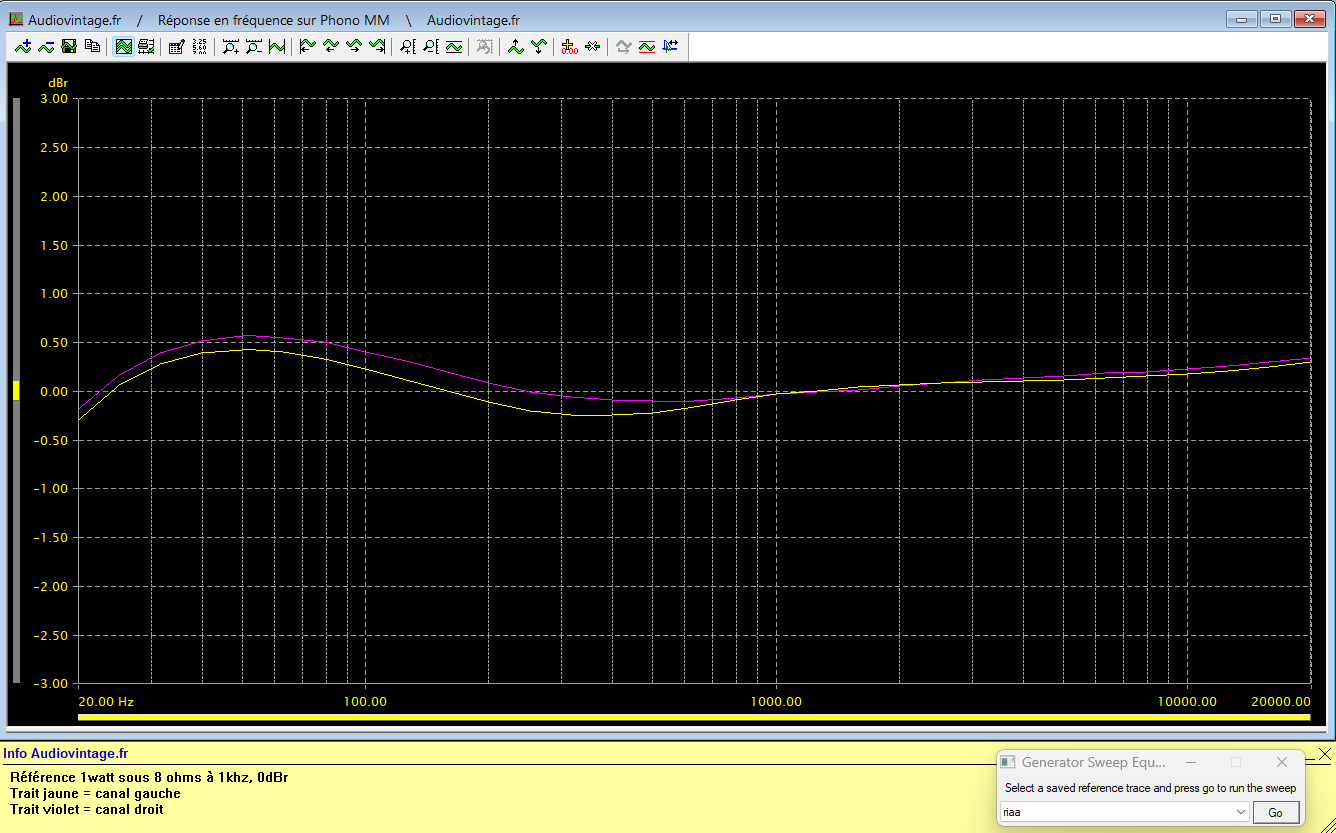This screenshot has height=833, width=1336.
Task: Click the cursor marker 0.00 icon
Action: coord(569,46)
